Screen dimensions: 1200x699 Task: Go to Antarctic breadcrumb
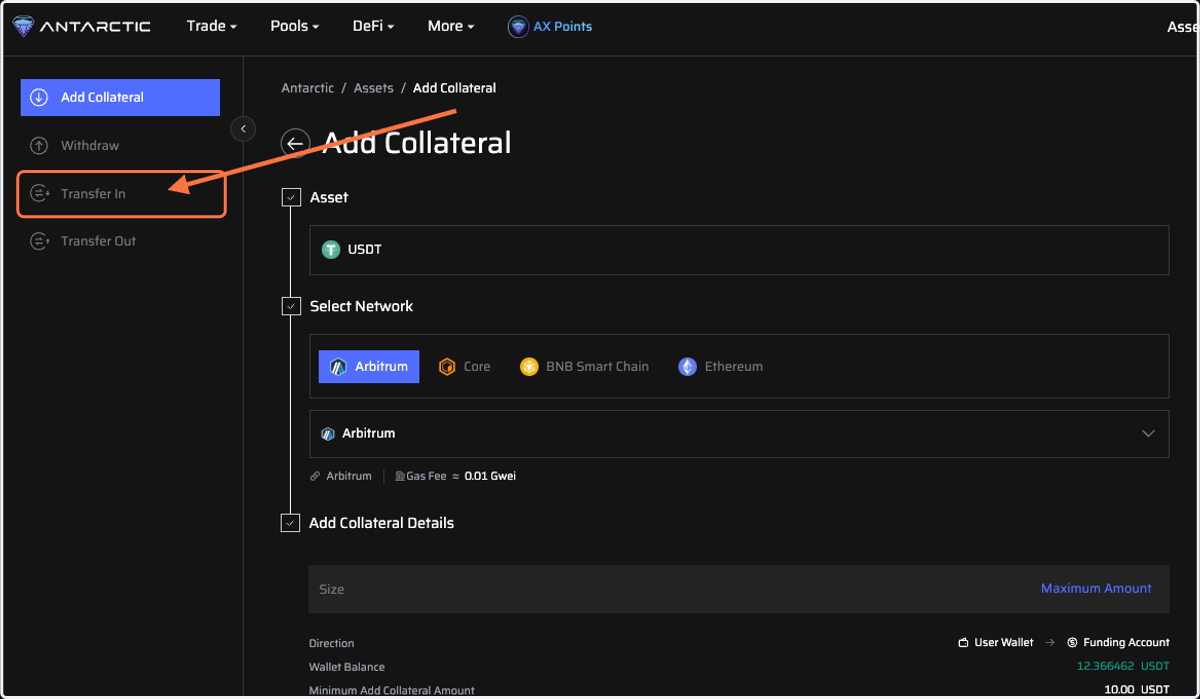308,88
